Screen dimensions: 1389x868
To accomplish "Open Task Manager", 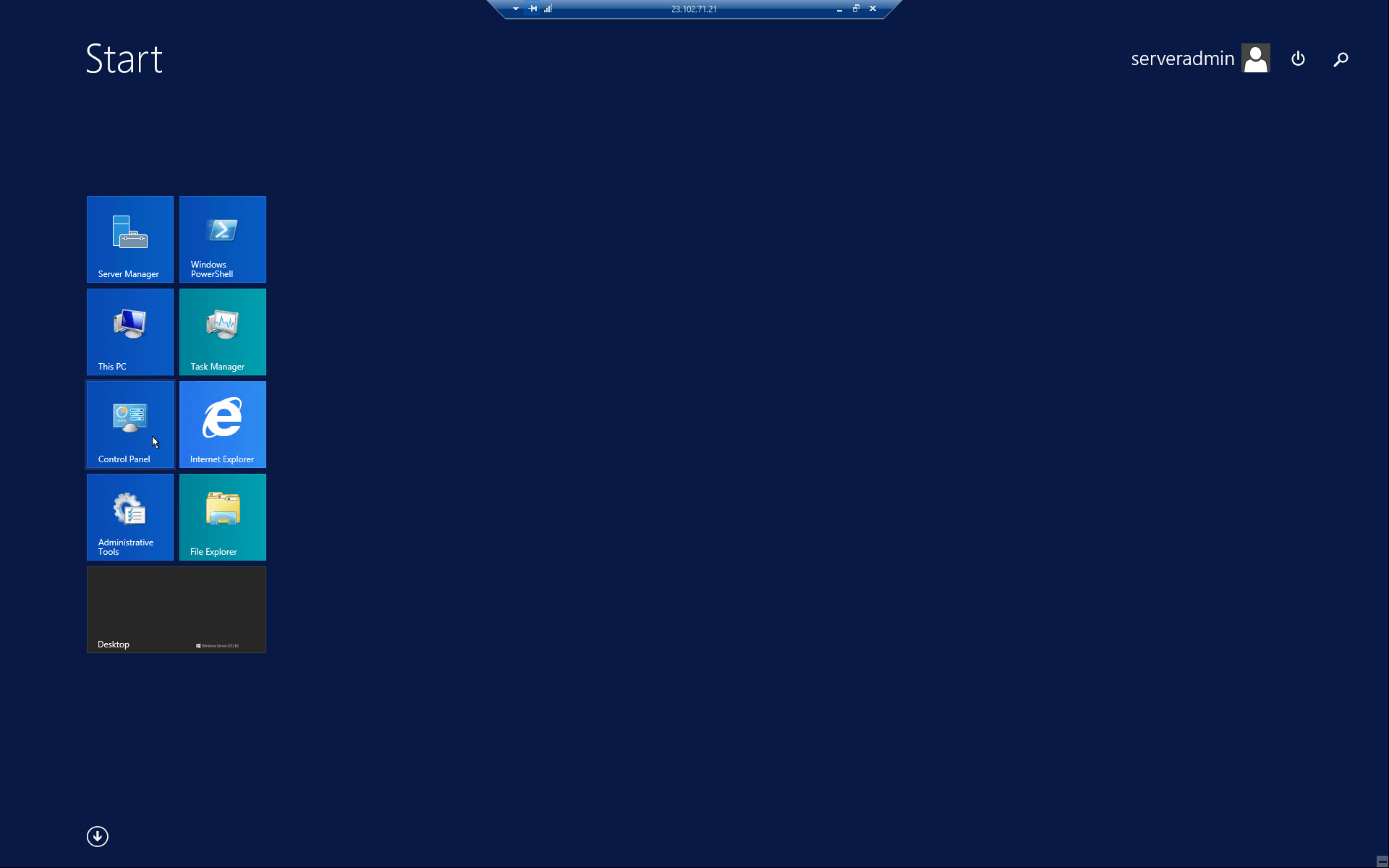I will (x=222, y=331).
